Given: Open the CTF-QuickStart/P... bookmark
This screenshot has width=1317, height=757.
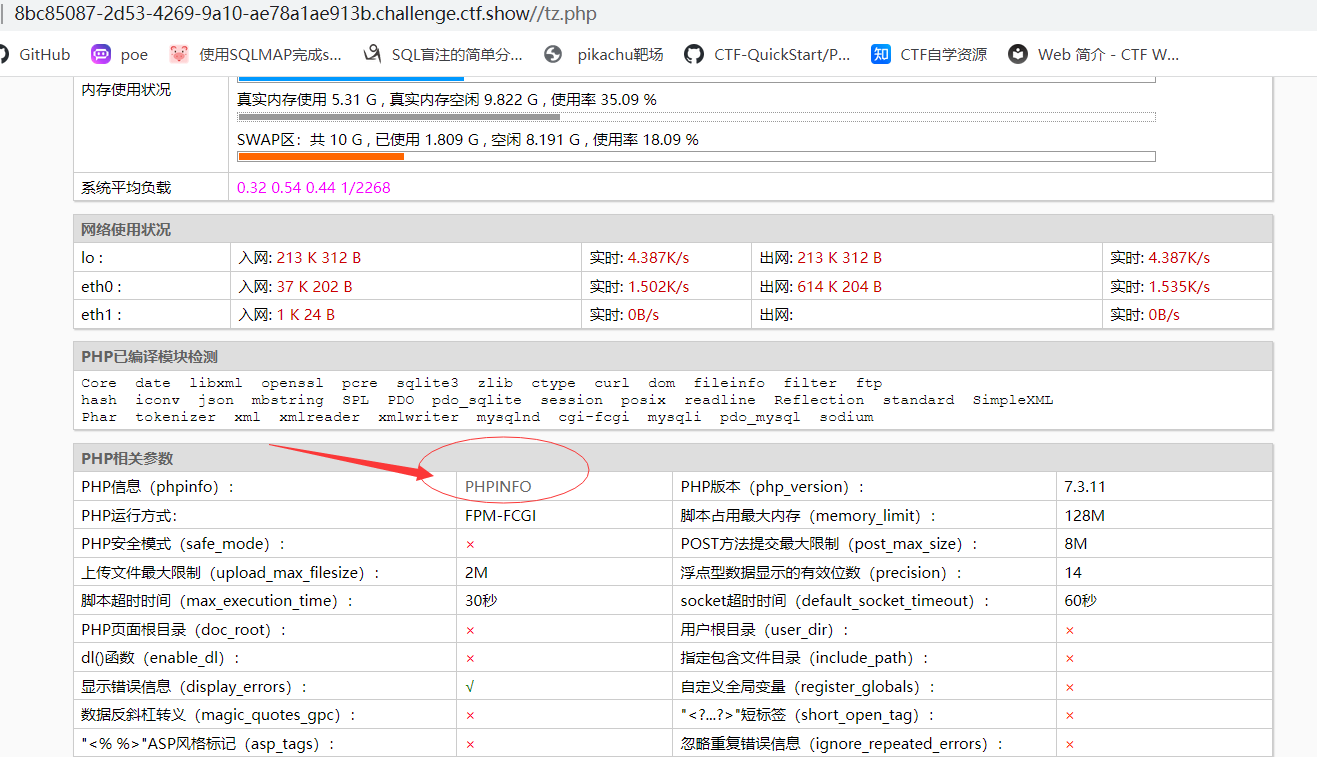Looking at the screenshot, I should [x=767, y=54].
